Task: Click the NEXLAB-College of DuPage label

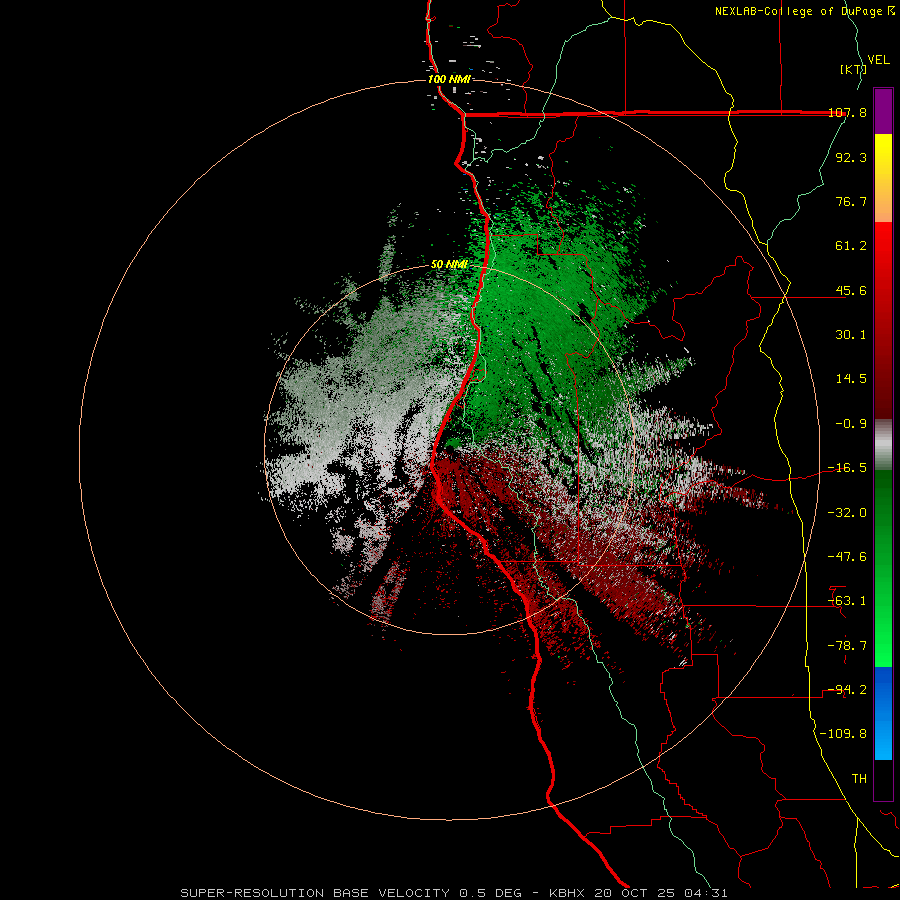Action: (799, 11)
